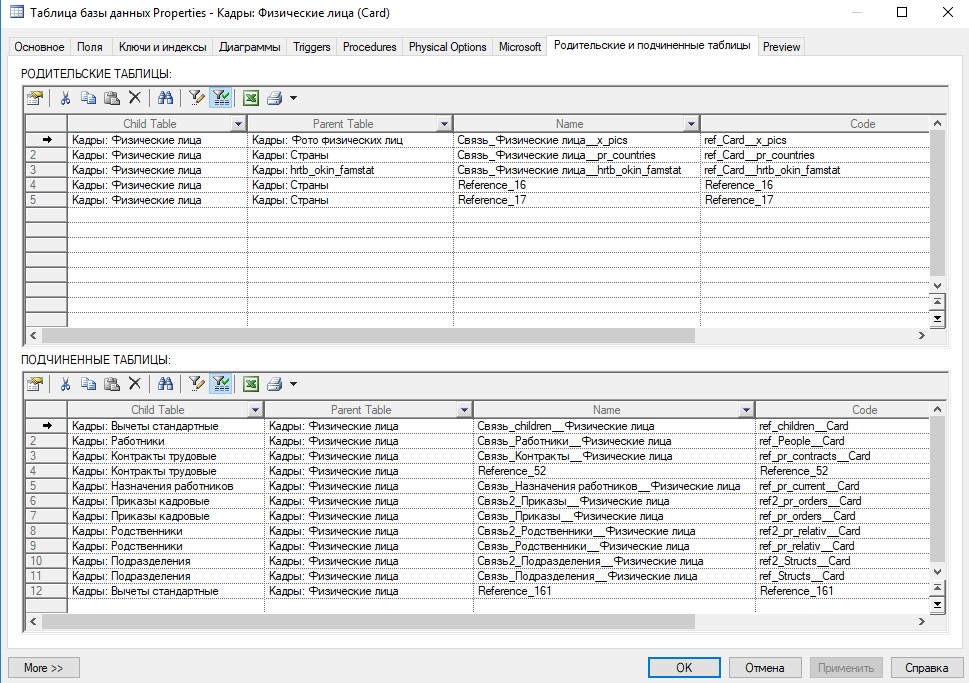Print the parent tables list

(x=274, y=98)
